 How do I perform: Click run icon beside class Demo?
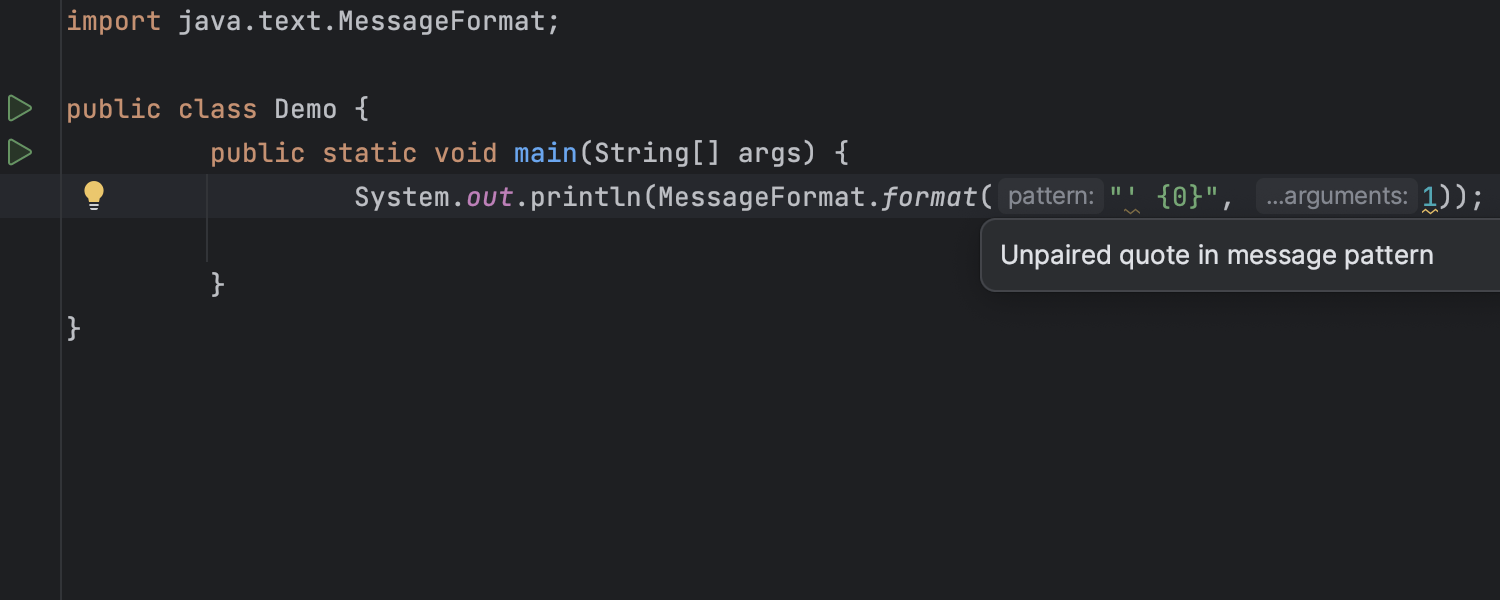click(x=20, y=108)
